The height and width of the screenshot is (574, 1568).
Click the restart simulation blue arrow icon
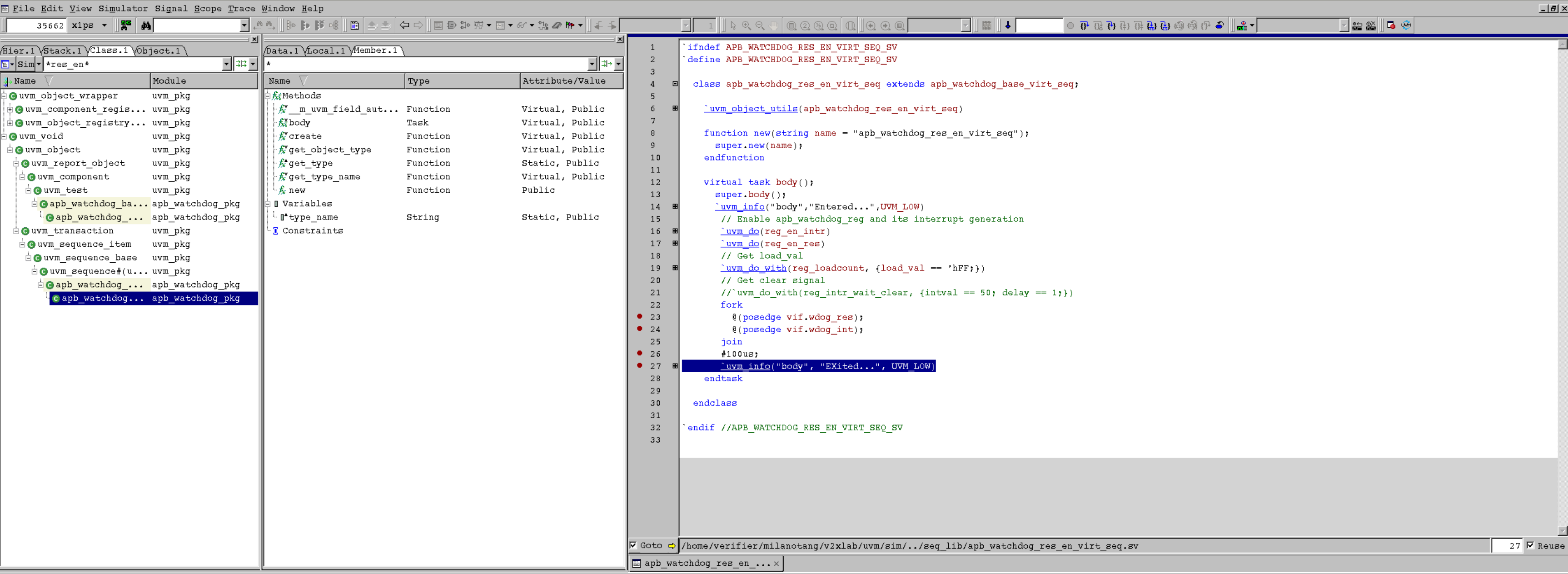(x=1220, y=25)
